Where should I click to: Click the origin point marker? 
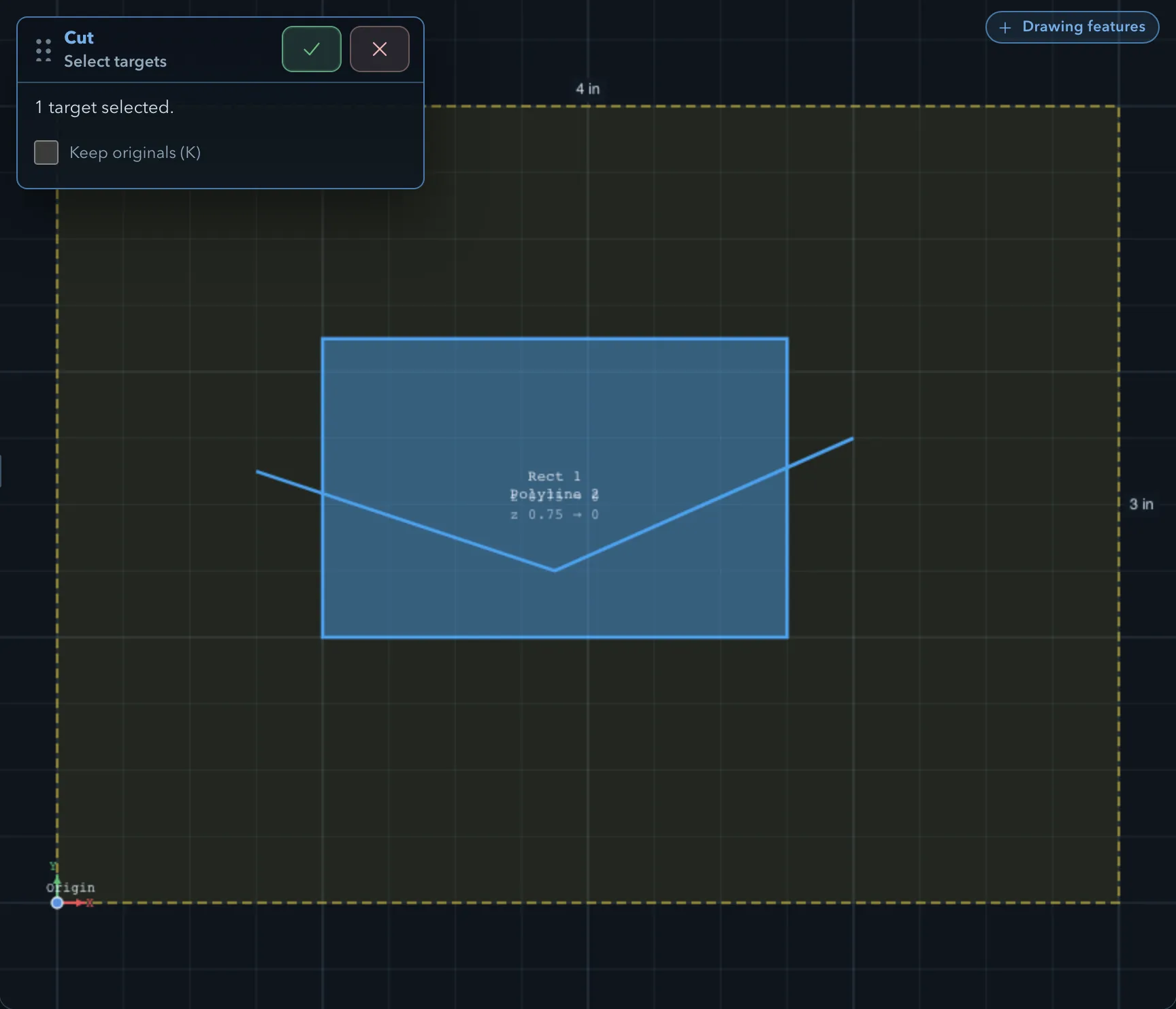pyautogui.click(x=57, y=903)
